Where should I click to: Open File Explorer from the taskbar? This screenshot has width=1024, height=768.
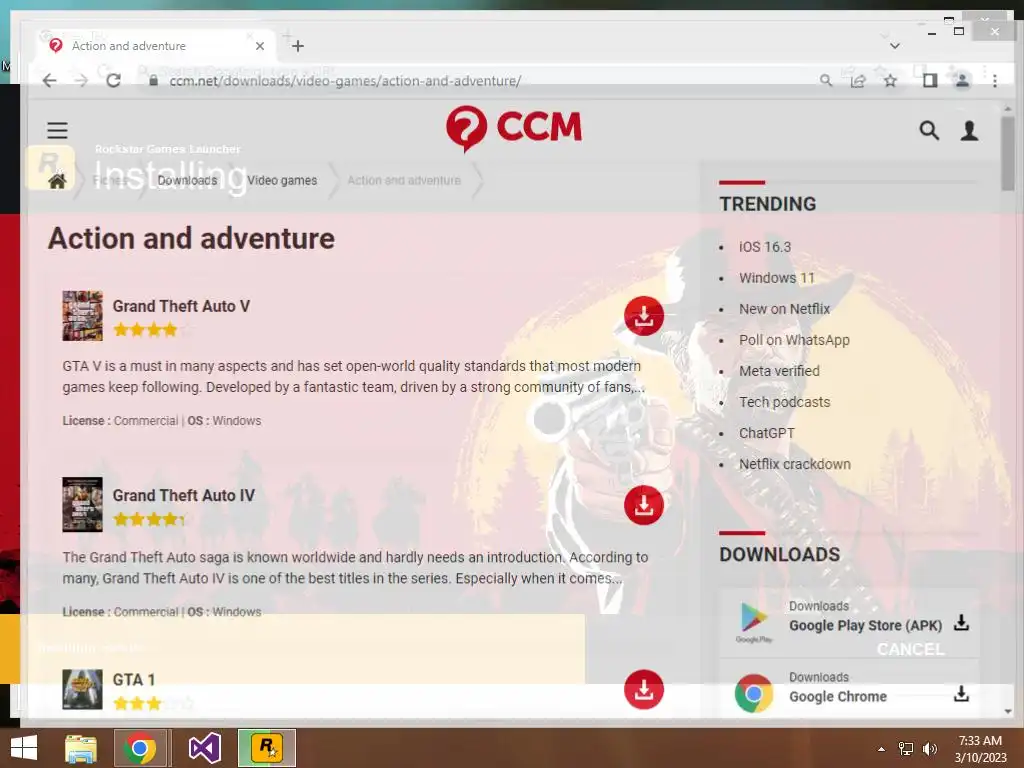pos(81,748)
